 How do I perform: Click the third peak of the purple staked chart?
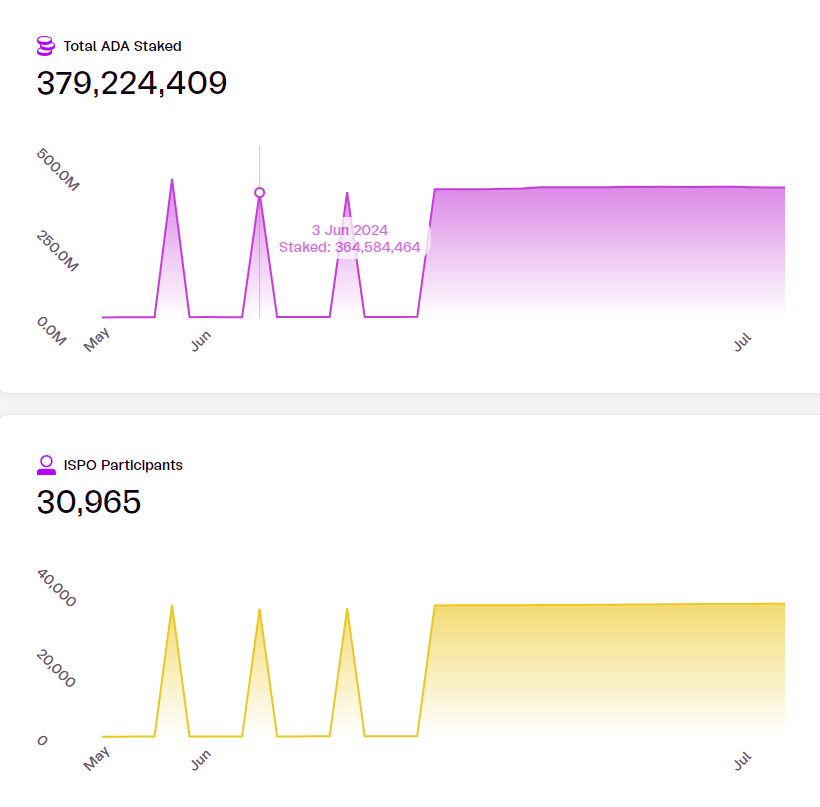(347, 195)
